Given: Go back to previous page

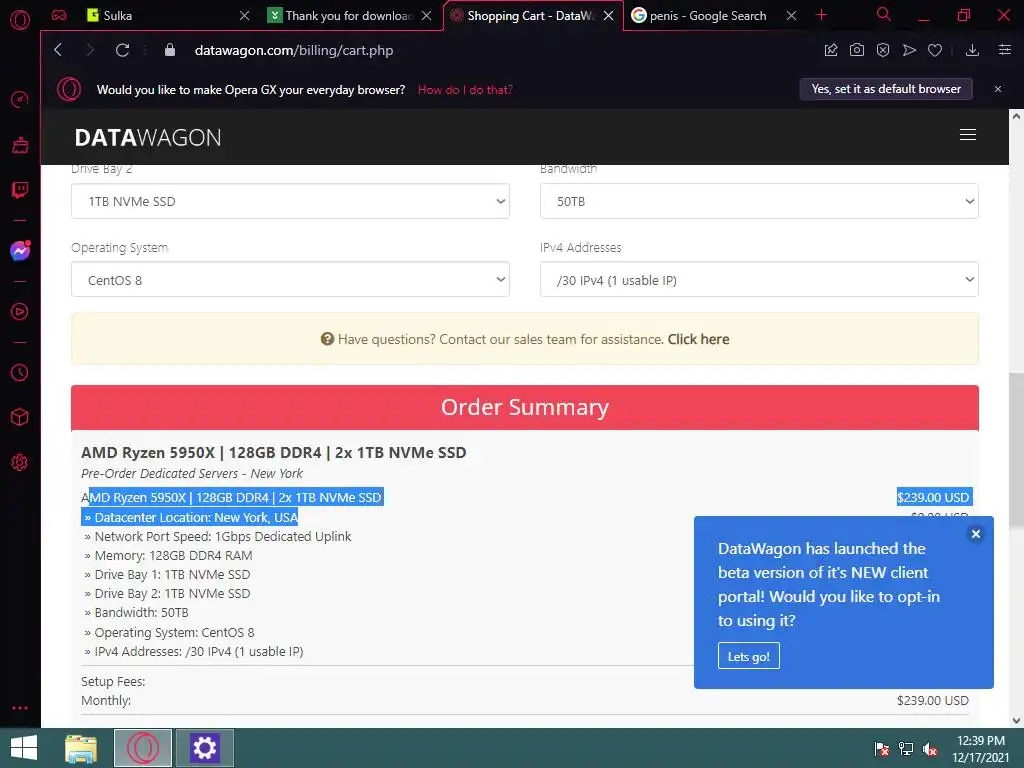Looking at the screenshot, I should coord(58,50).
